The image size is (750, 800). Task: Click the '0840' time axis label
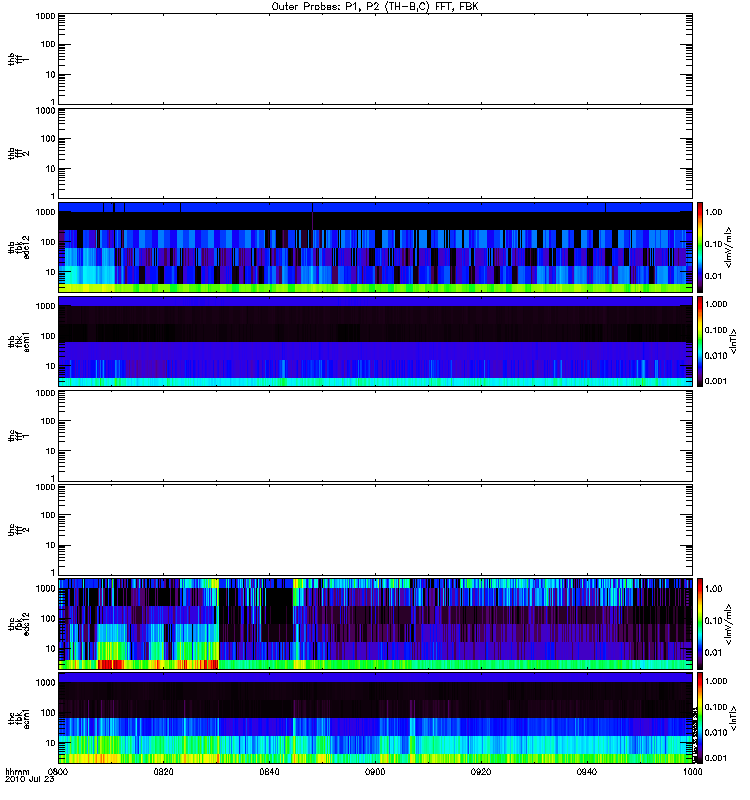(269, 771)
